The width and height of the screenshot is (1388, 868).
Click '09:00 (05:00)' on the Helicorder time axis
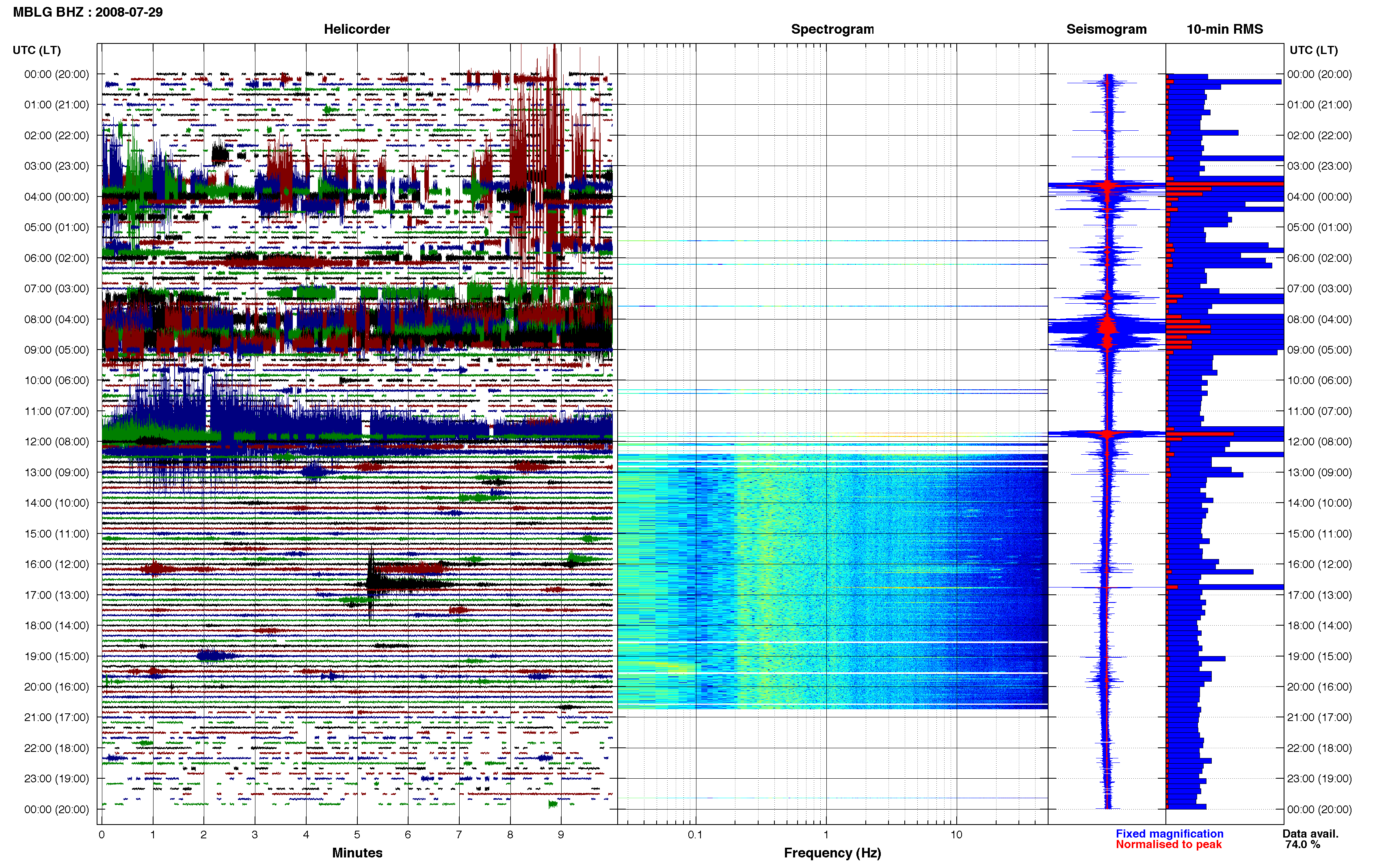pyautogui.click(x=57, y=350)
